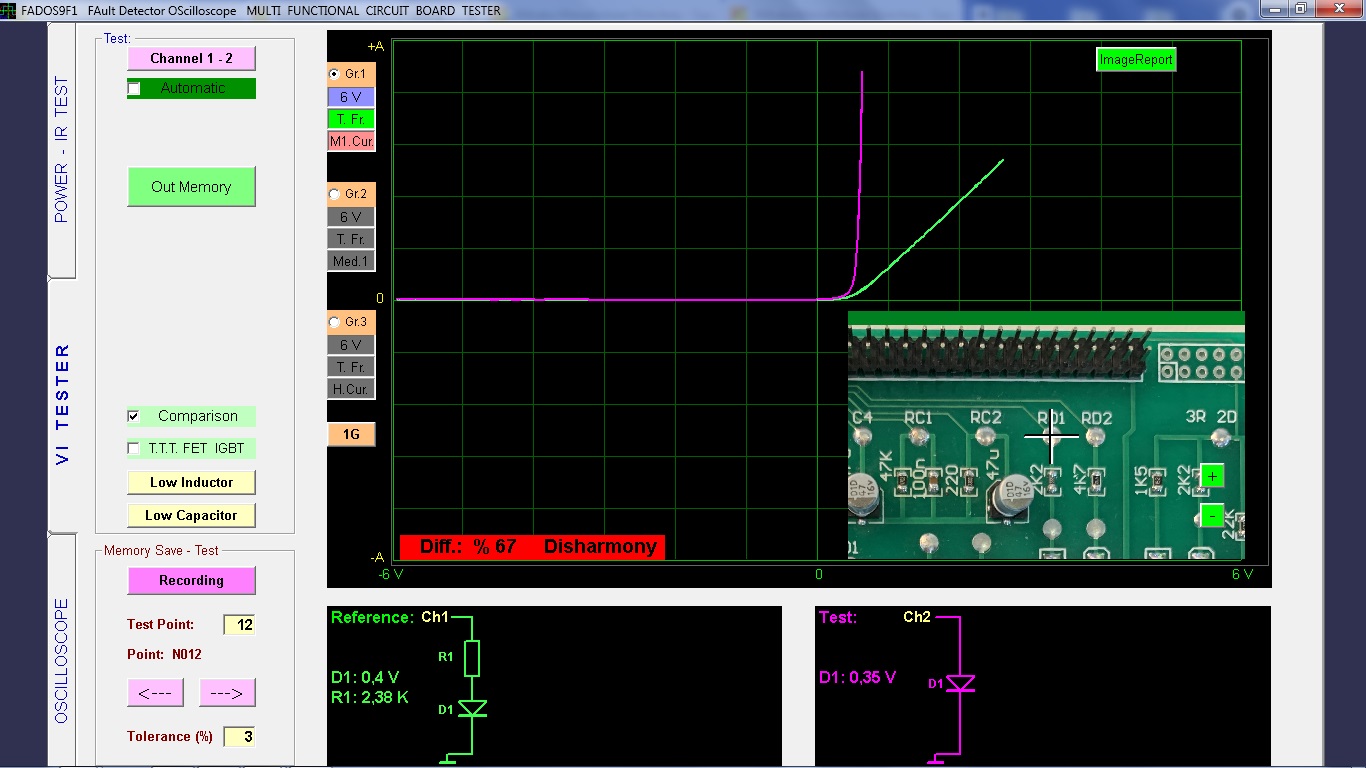Image resolution: width=1366 pixels, height=768 pixels.
Task: Click the crosshair marker on board image
Action: click(x=1051, y=437)
